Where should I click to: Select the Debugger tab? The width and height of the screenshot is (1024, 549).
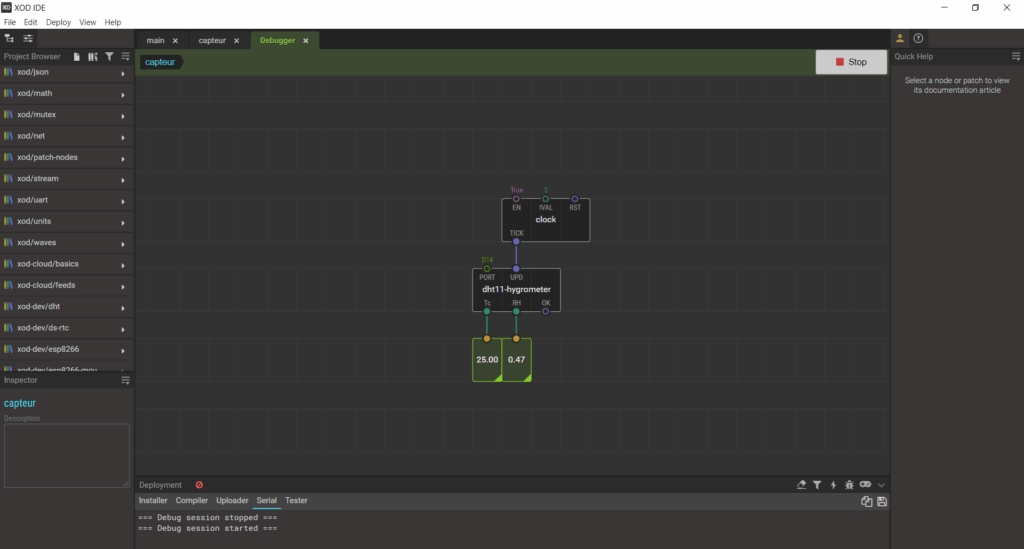click(278, 40)
